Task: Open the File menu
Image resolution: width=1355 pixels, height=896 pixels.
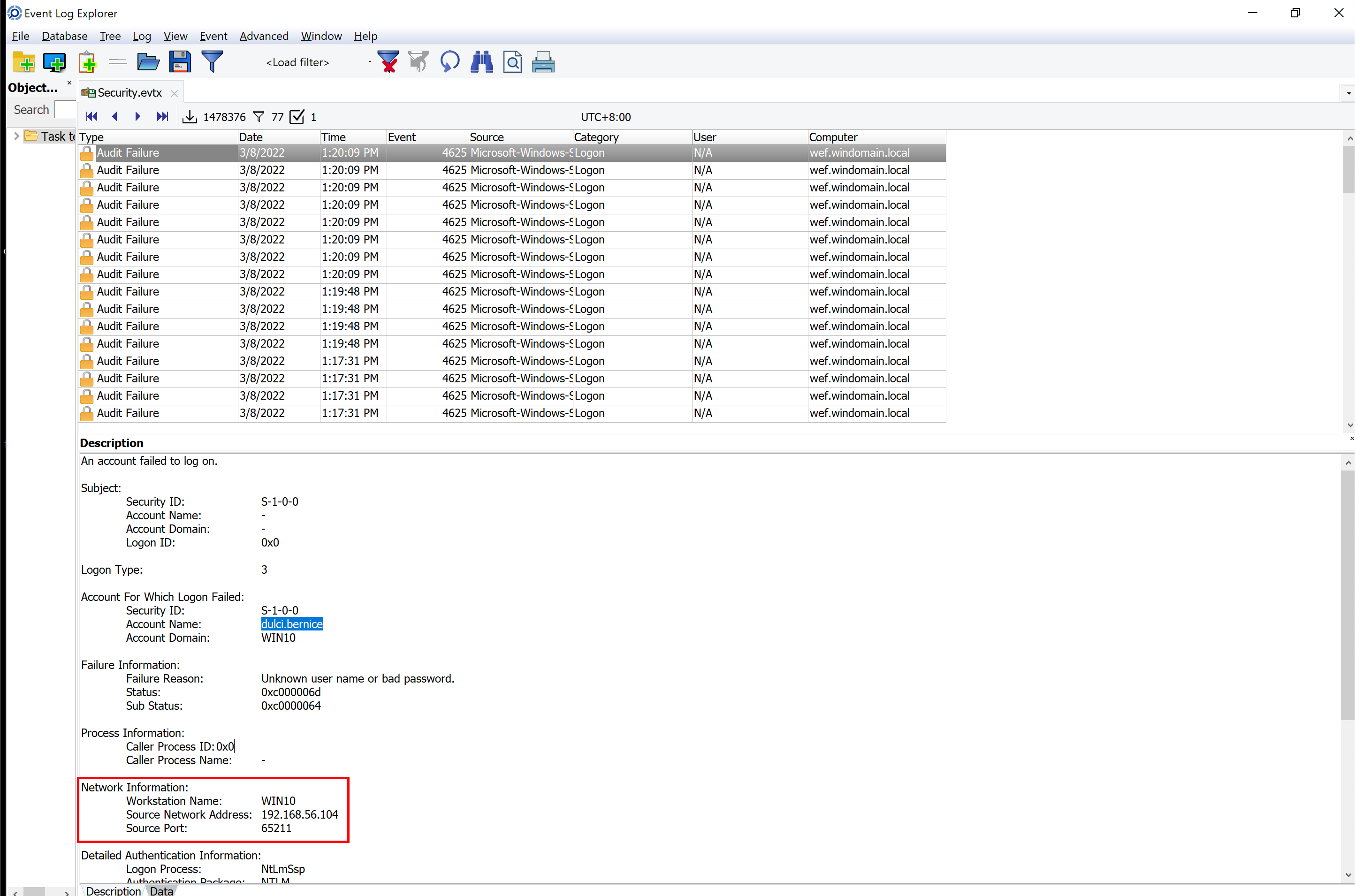Action: [x=21, y=36]
